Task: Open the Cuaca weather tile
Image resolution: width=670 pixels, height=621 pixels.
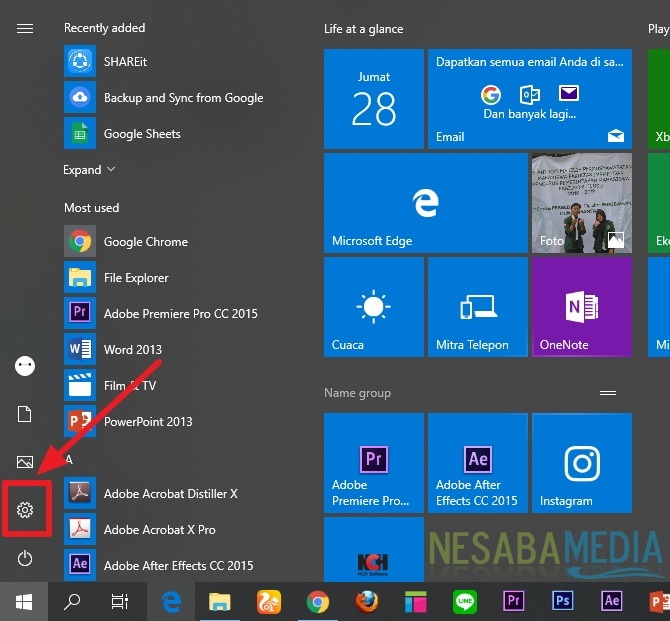Action: tap(373, 307)
